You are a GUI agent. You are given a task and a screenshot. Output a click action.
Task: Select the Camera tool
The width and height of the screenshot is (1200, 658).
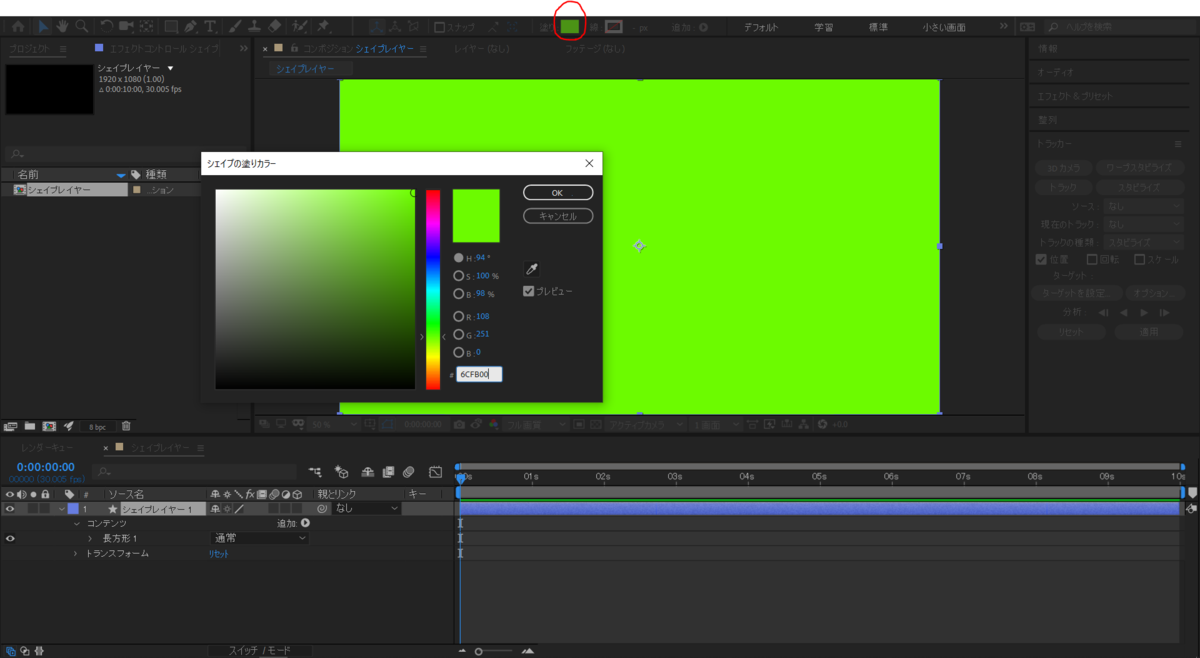point(127,26)
